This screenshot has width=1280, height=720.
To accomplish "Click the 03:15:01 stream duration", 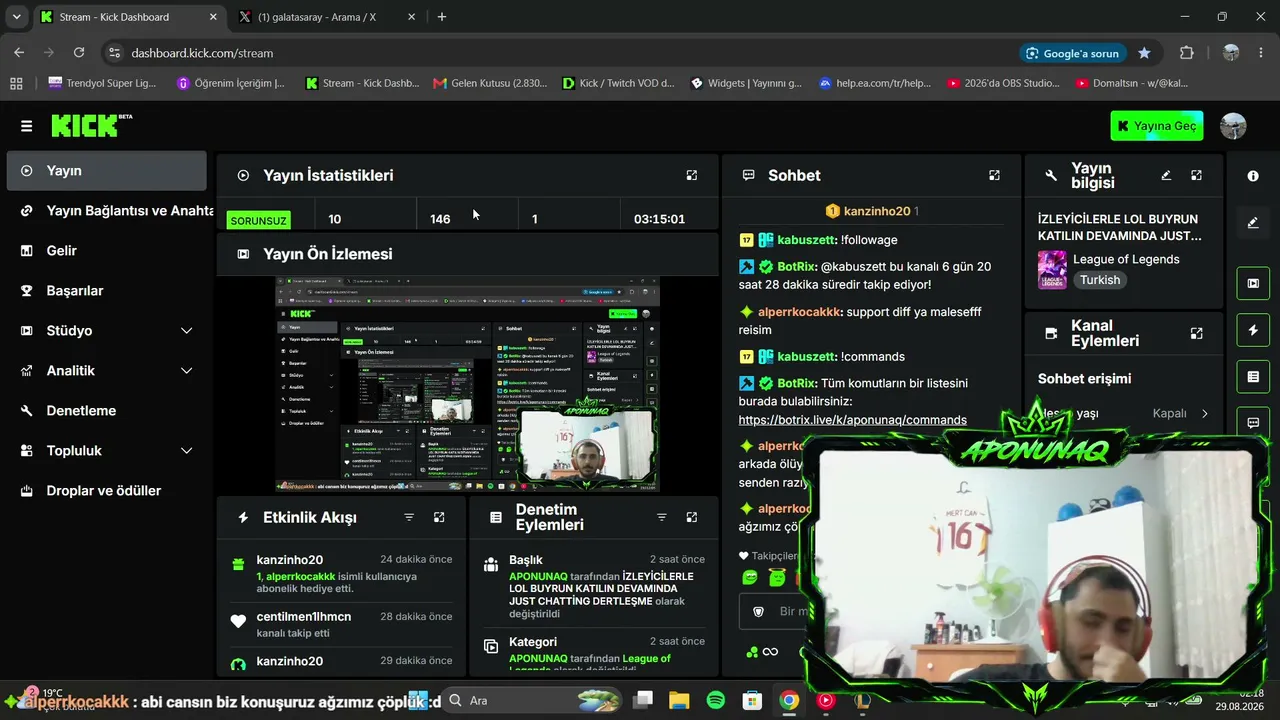I will tap(659, 219).
